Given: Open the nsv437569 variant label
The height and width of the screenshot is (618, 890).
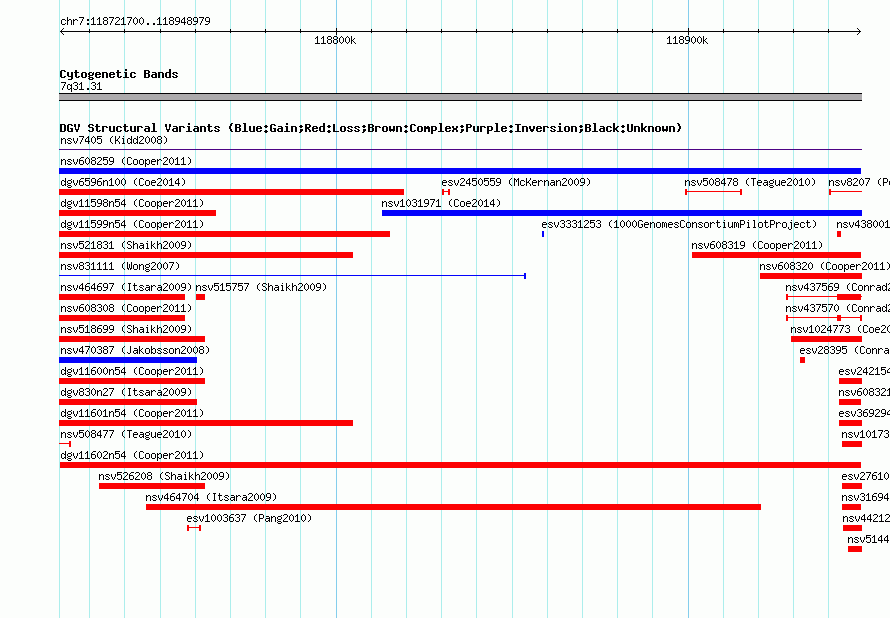Looking at the screenshot, I should [838, 287].
